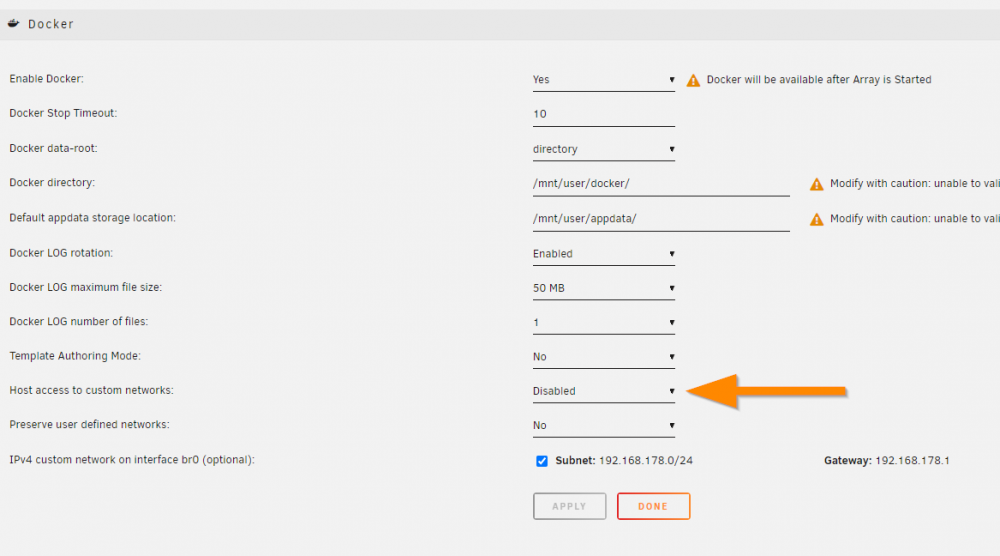Click warning icon next to appdata storage field

(816, 219)
